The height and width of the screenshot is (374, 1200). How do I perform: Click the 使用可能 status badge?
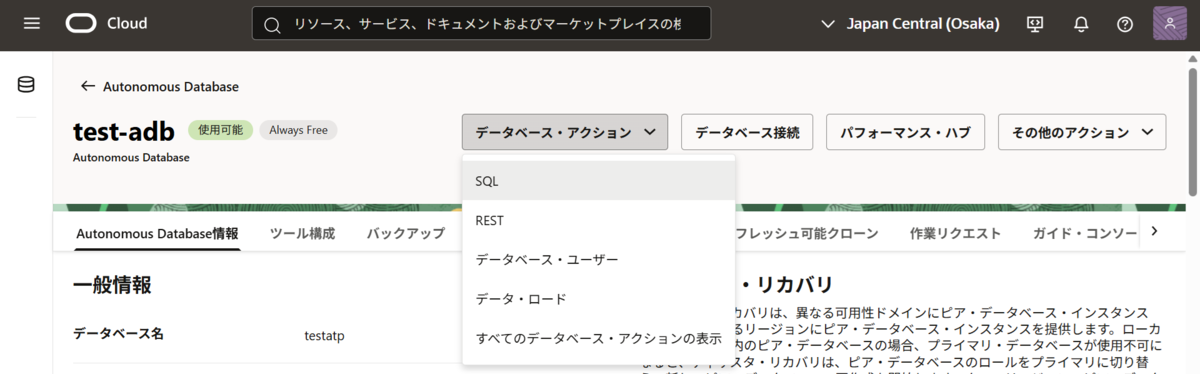[220, 130]
